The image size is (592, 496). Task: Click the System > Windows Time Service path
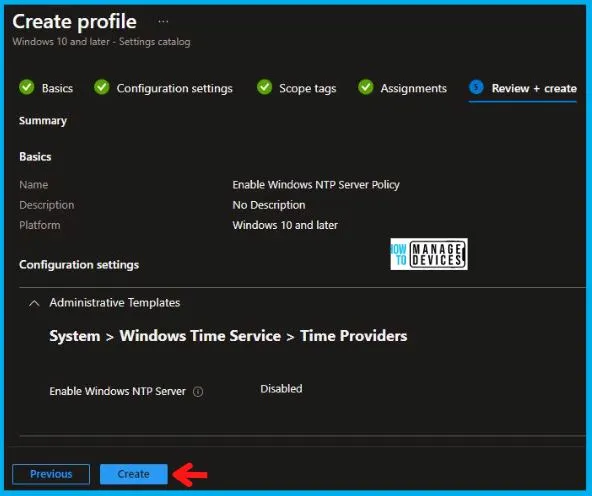(x=165, y=336)
